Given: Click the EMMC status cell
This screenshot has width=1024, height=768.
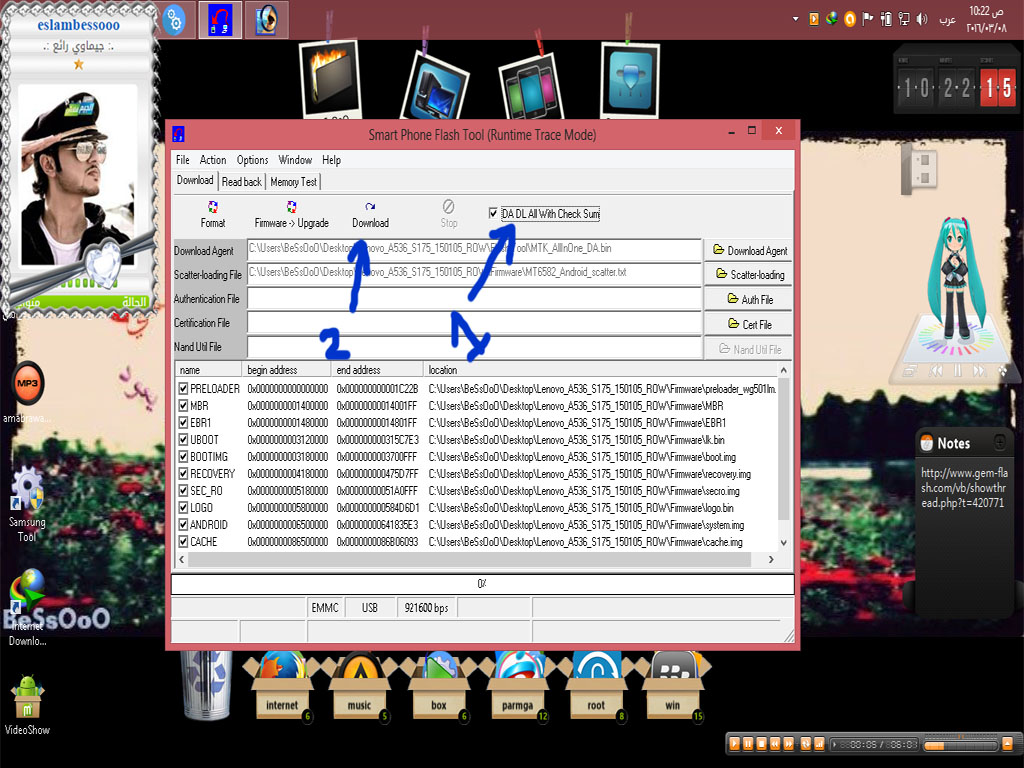Looking at the screenshot, I should [325, 608].
